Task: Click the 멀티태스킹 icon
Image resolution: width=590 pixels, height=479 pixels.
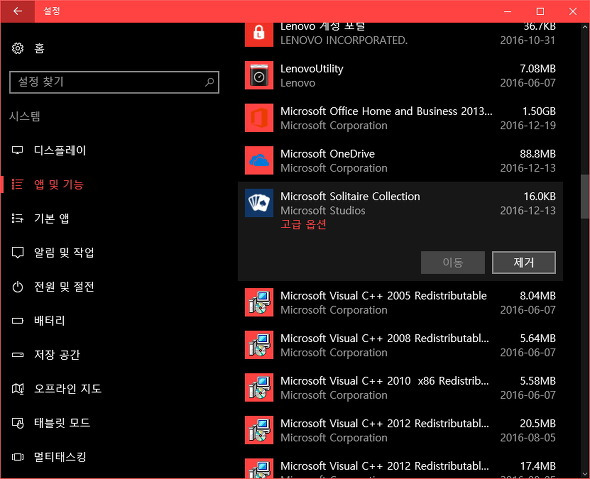Action: pos(17,457)
